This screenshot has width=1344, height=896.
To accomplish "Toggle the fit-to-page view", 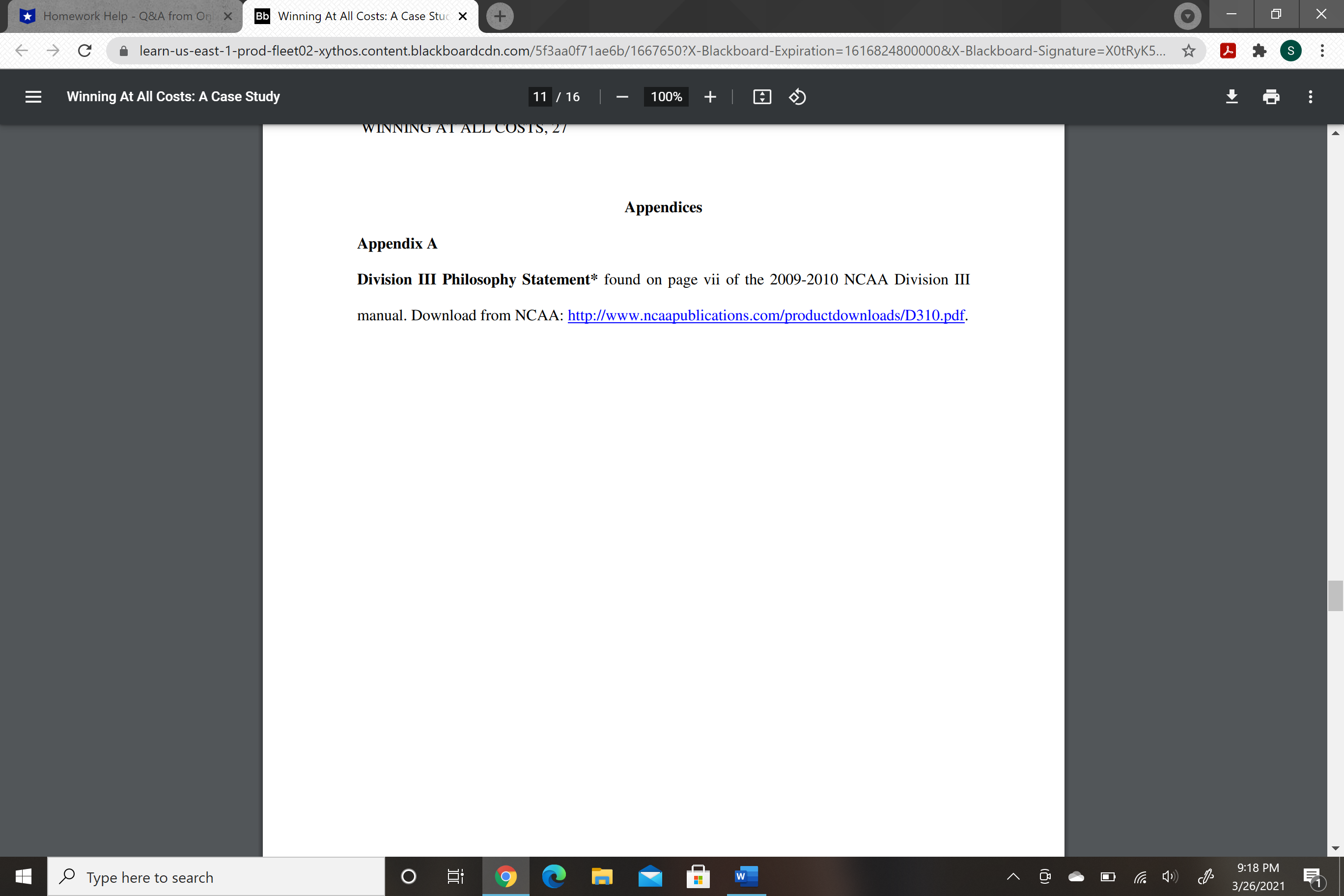I will tap(761, 97).
